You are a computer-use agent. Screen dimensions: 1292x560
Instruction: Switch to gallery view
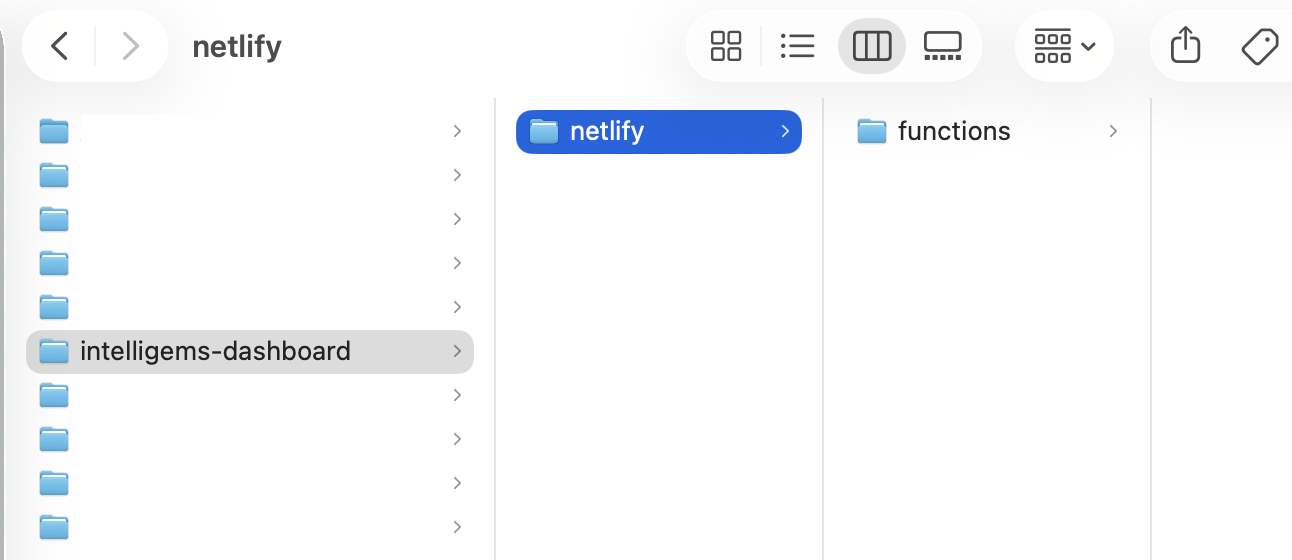[x=942, y=46]
